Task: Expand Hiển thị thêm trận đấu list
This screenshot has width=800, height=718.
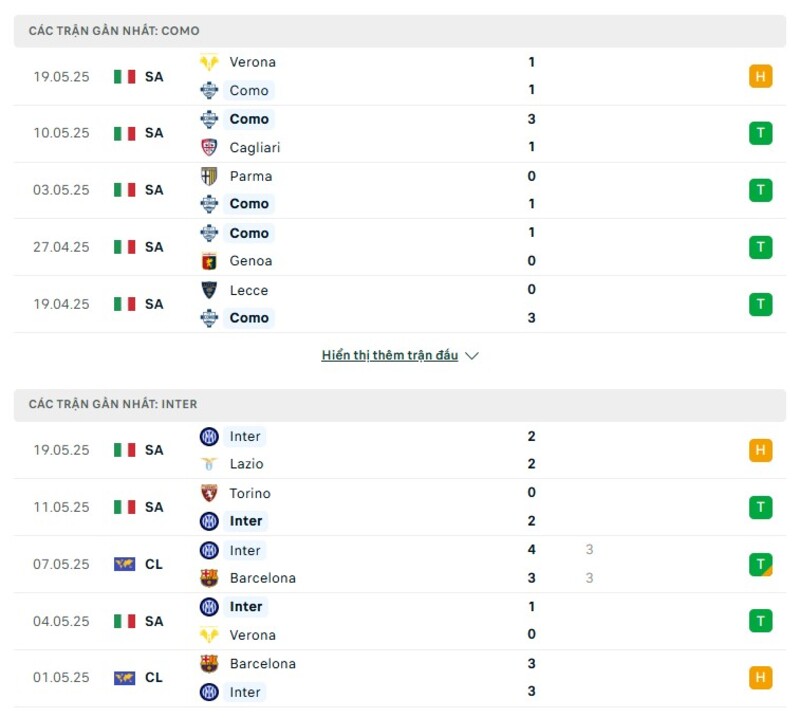Action: (390, 355)
